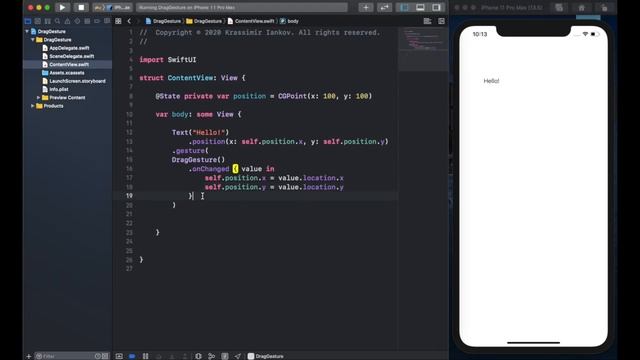Click the Run (play) button in Xcode toolbar
This screenshot has height=360, width=640.
(x=62, y=7)
